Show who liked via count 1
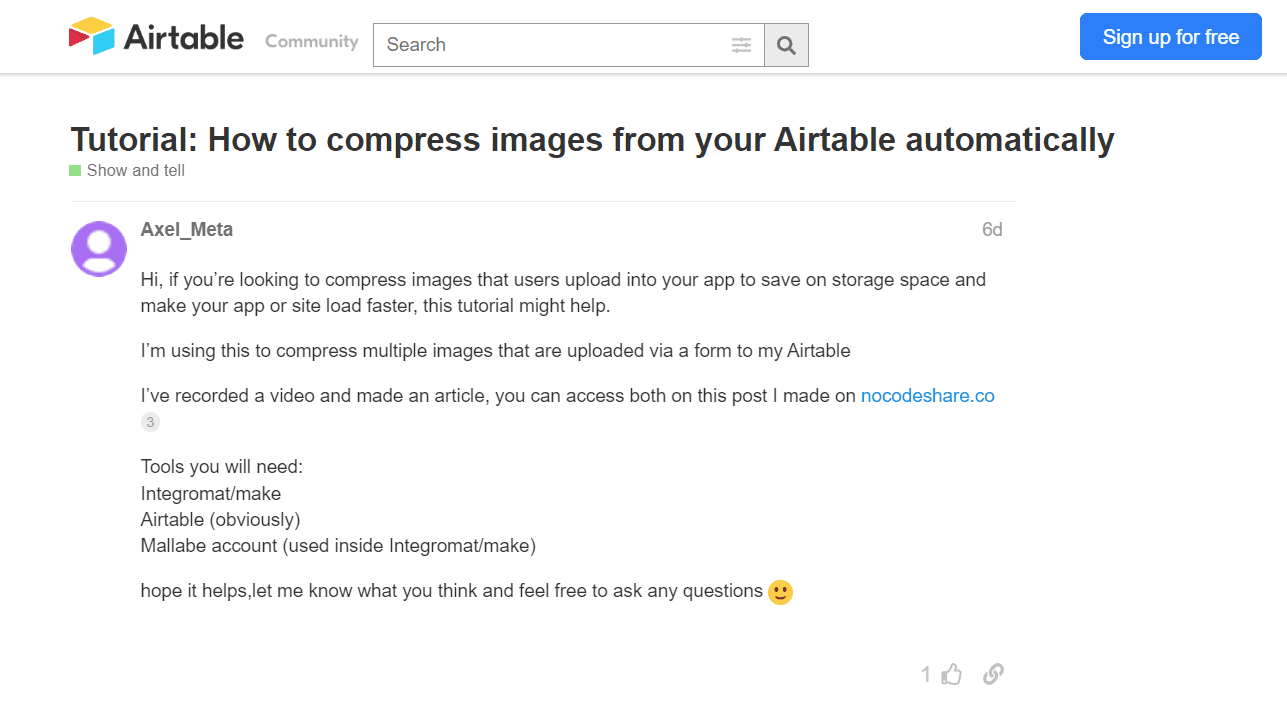The image size is (1287, 718). point(926,675)
